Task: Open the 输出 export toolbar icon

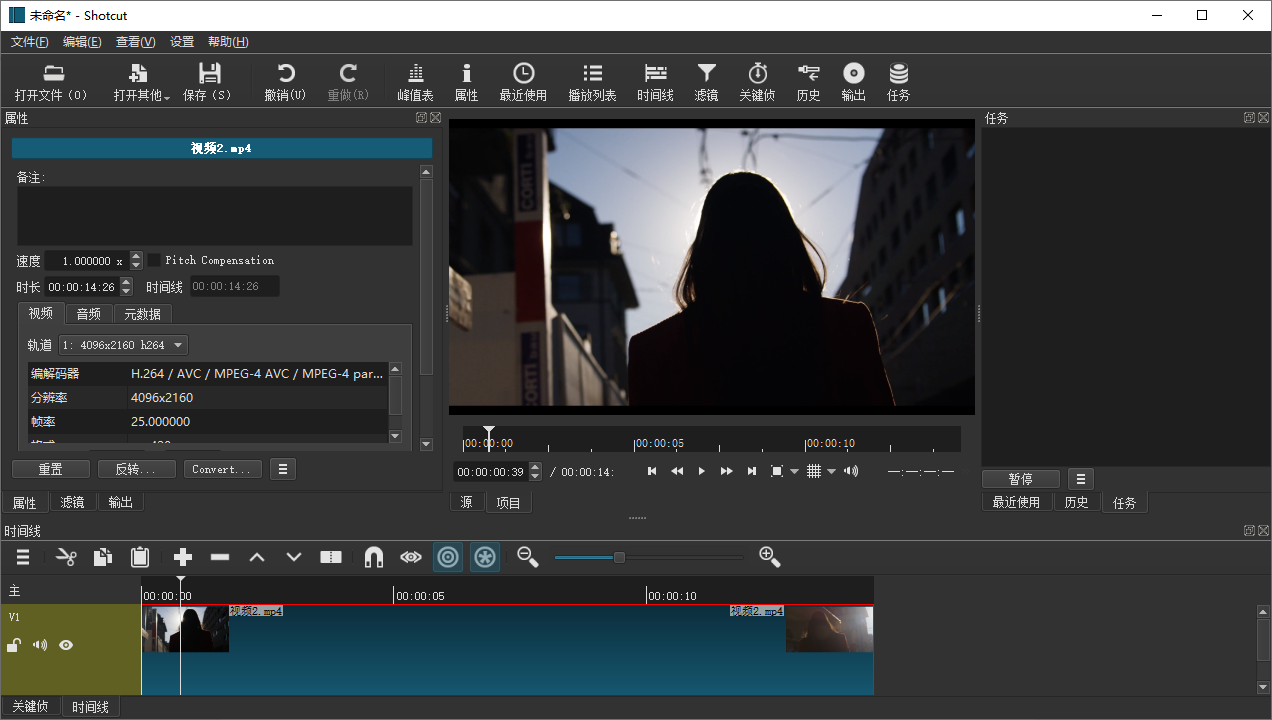Action: point(853,82)
